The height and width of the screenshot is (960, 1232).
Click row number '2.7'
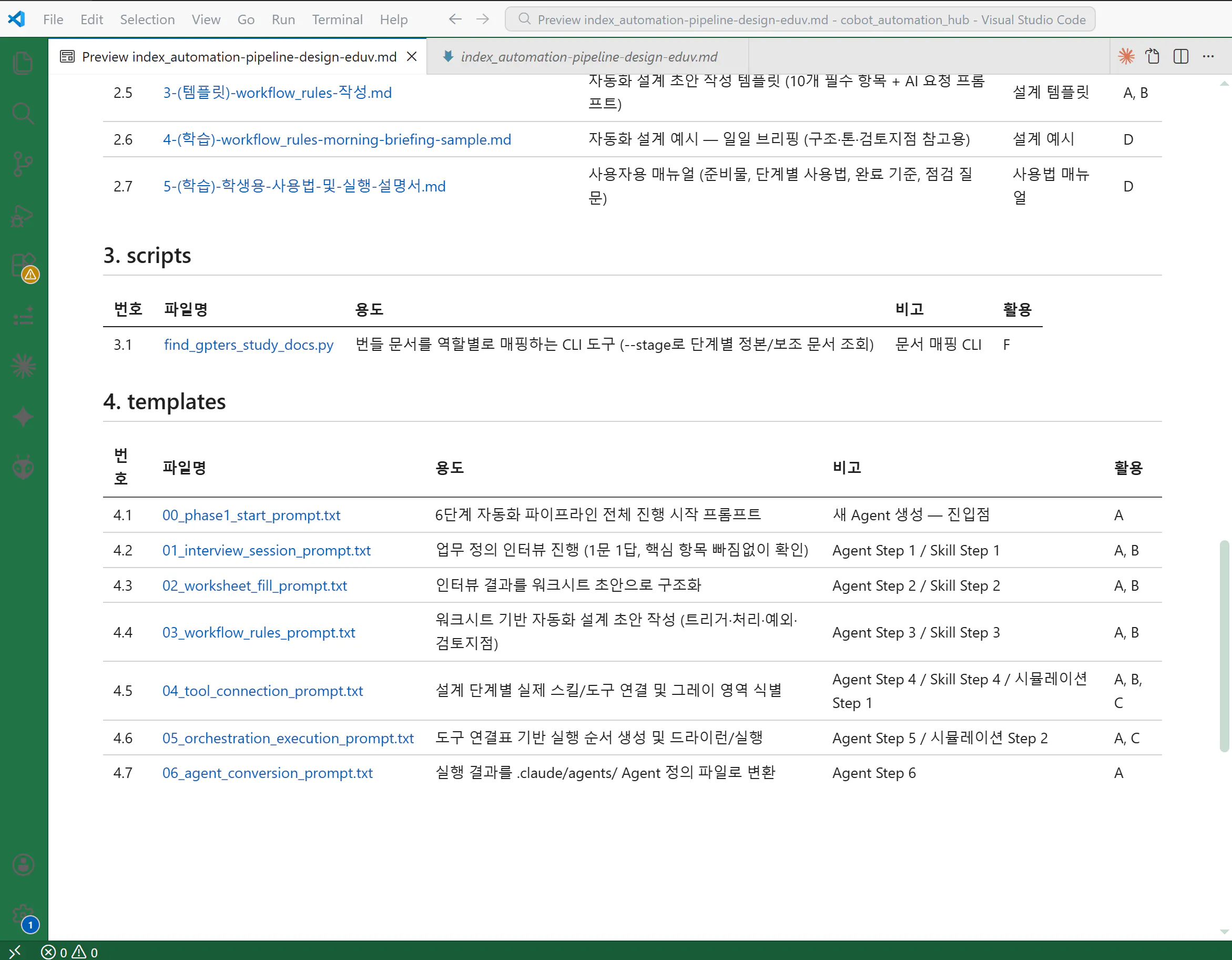[123, 186]
